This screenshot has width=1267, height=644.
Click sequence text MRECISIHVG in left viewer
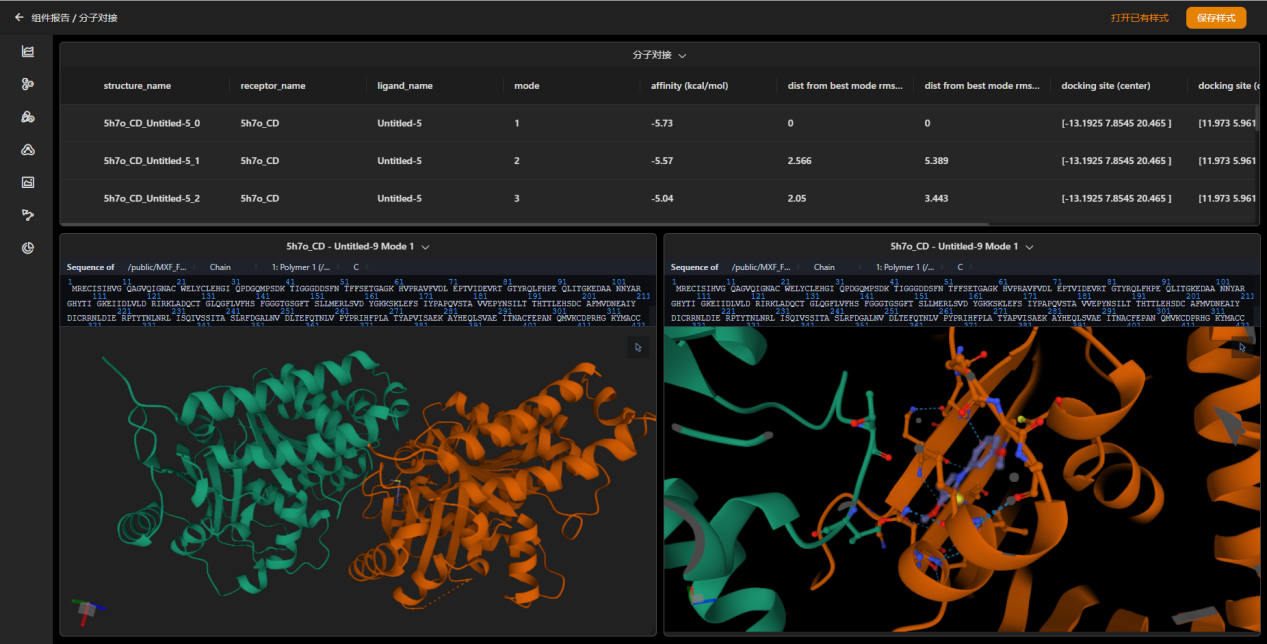tap(97, 288)
